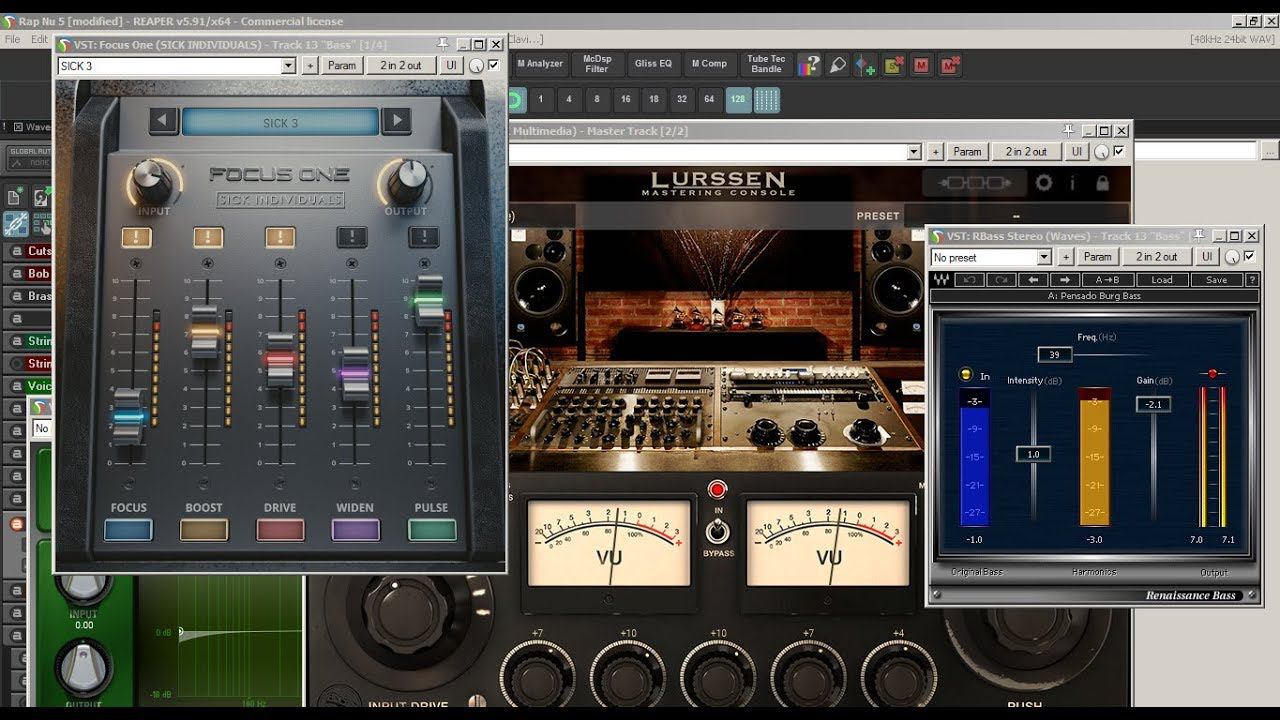The image size is (1280, 720).
Task: Open the Edit menu
Action: pyautogui.click(x=39, y=39)
